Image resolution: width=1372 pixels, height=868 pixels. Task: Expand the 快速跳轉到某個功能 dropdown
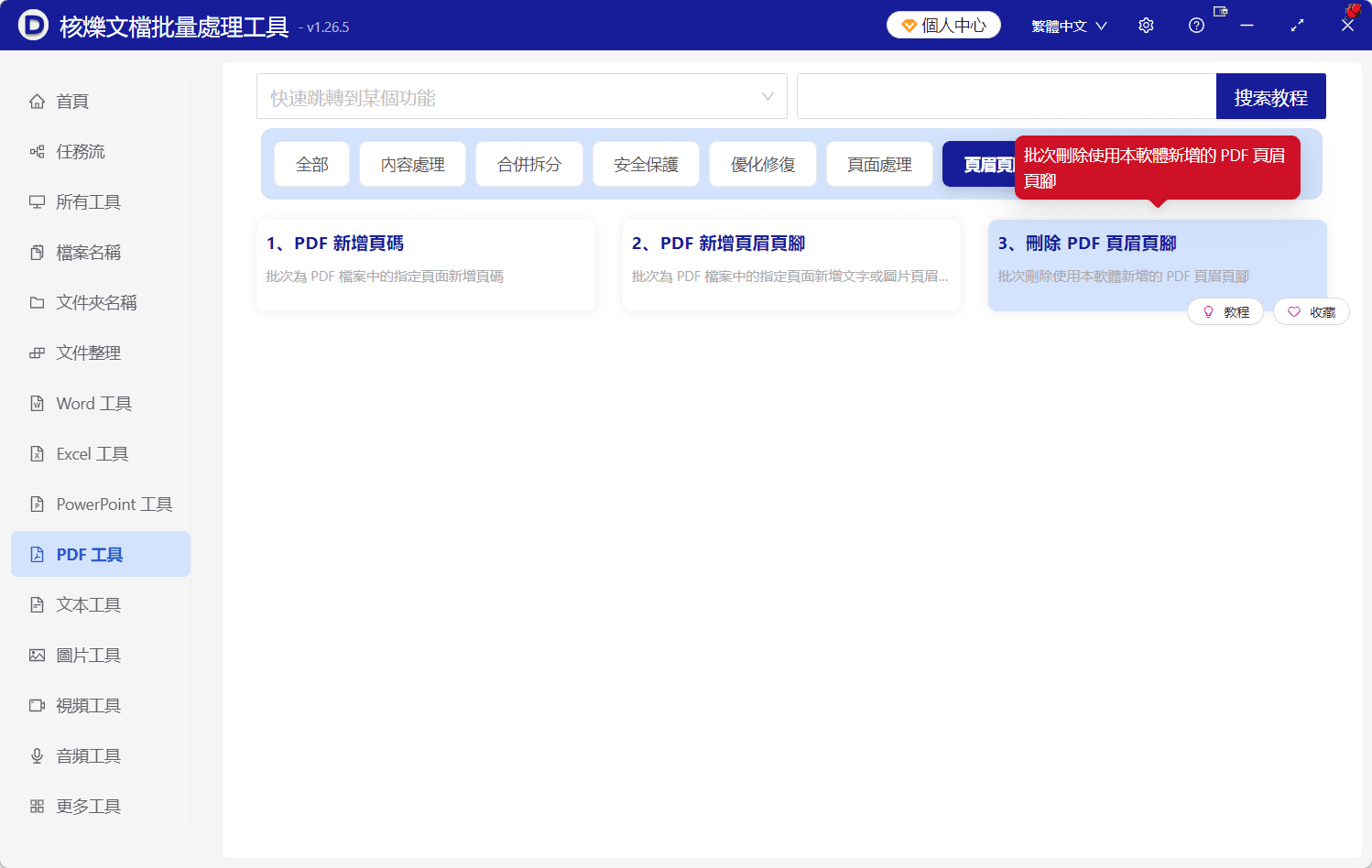[x=522, y=96]
